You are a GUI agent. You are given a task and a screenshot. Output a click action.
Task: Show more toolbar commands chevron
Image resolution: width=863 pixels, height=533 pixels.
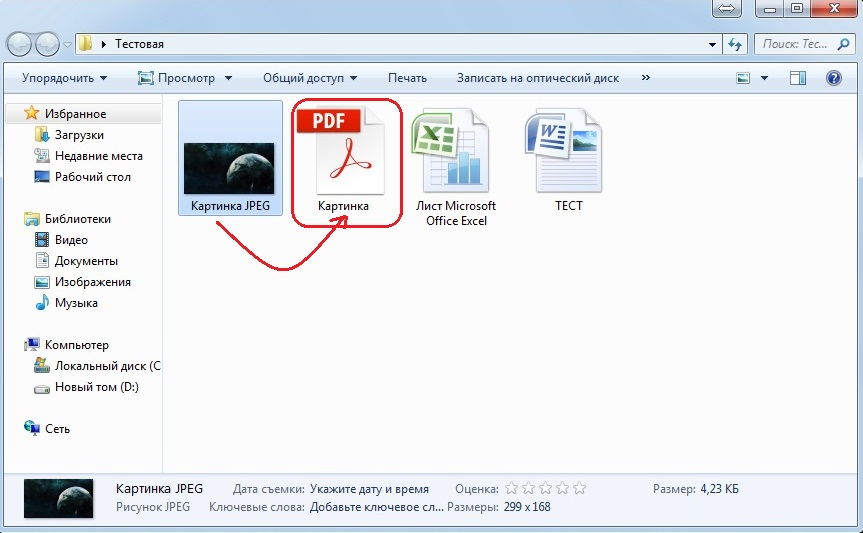tap(646, 78)
